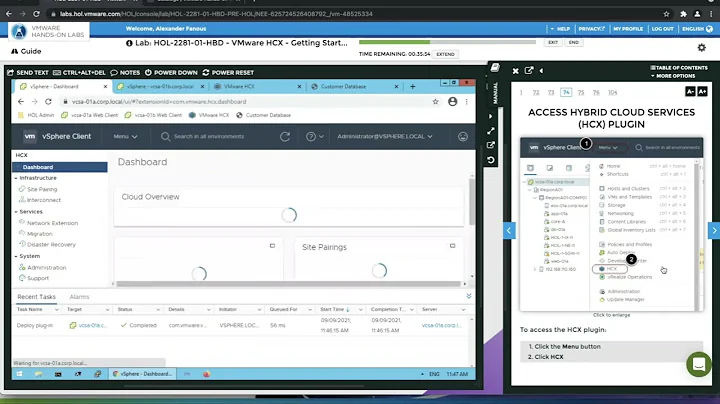The width and height of the screenshot is (720, 404).
Task: Open Task Name column filter dropdown
Action: [x=56, y=309]
